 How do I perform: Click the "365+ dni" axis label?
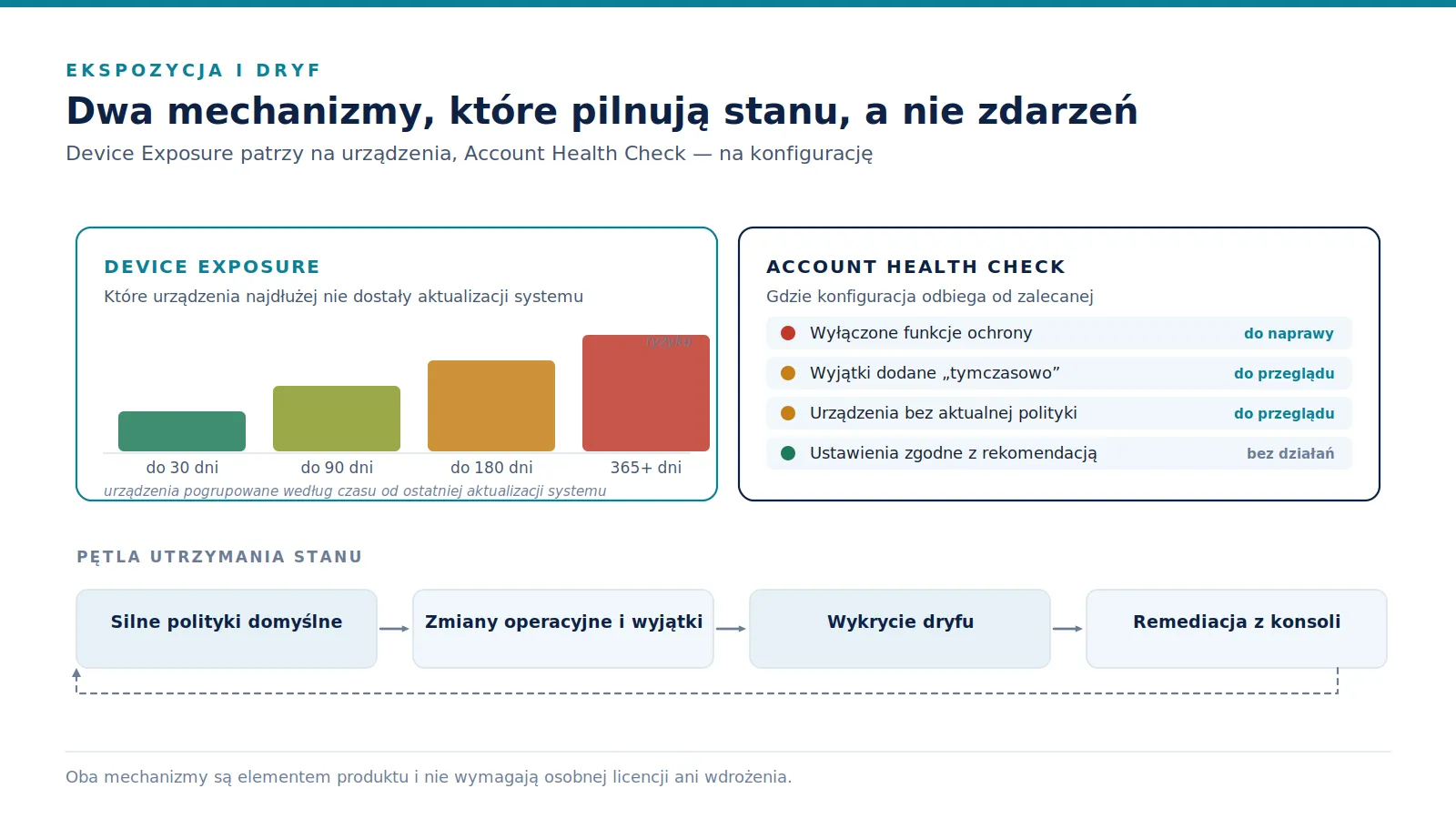pyautogui.click(x=646, y=468)
